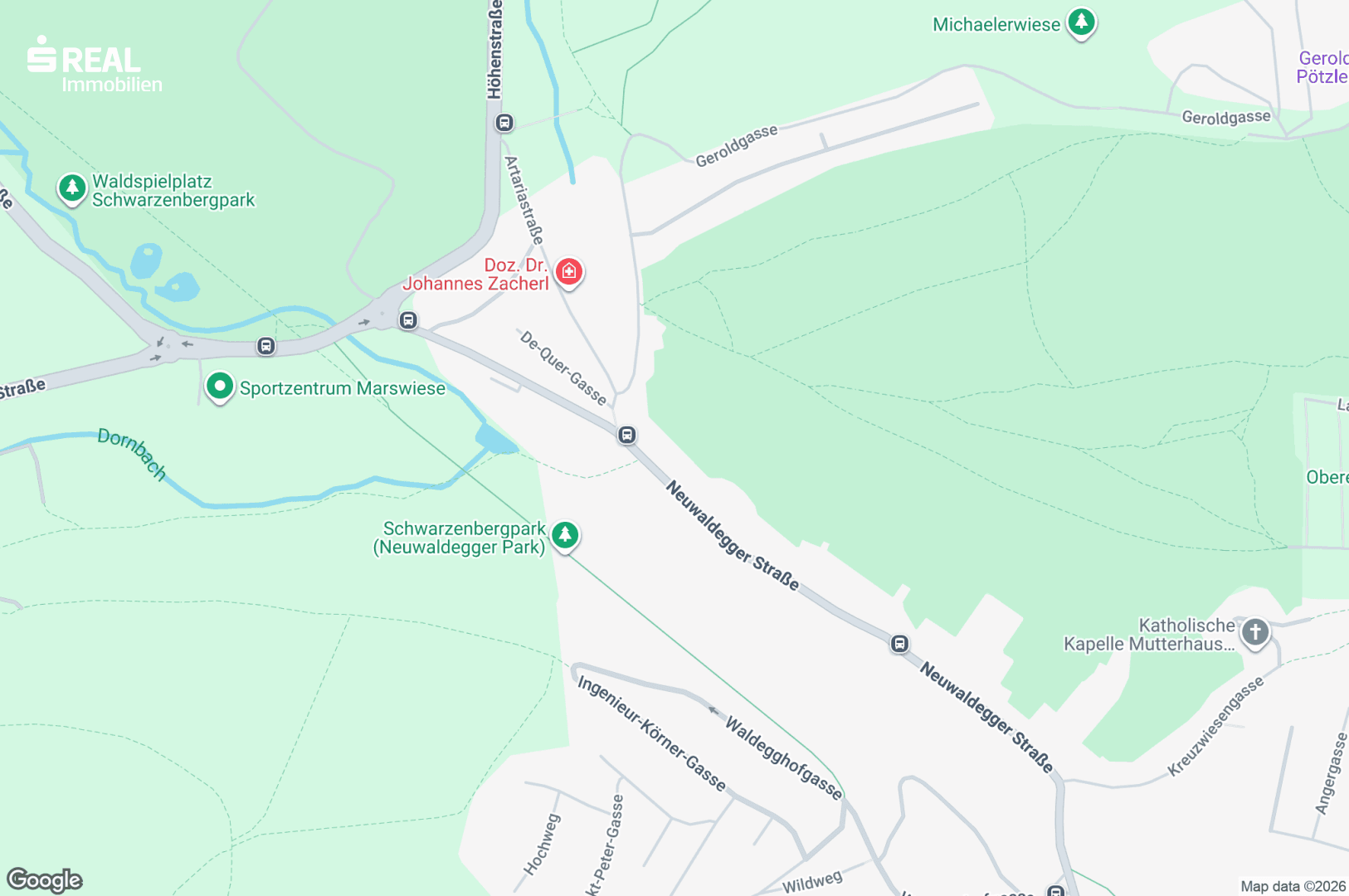Click the Map data ©2026 attribution text

click(x=1293, y=887)
